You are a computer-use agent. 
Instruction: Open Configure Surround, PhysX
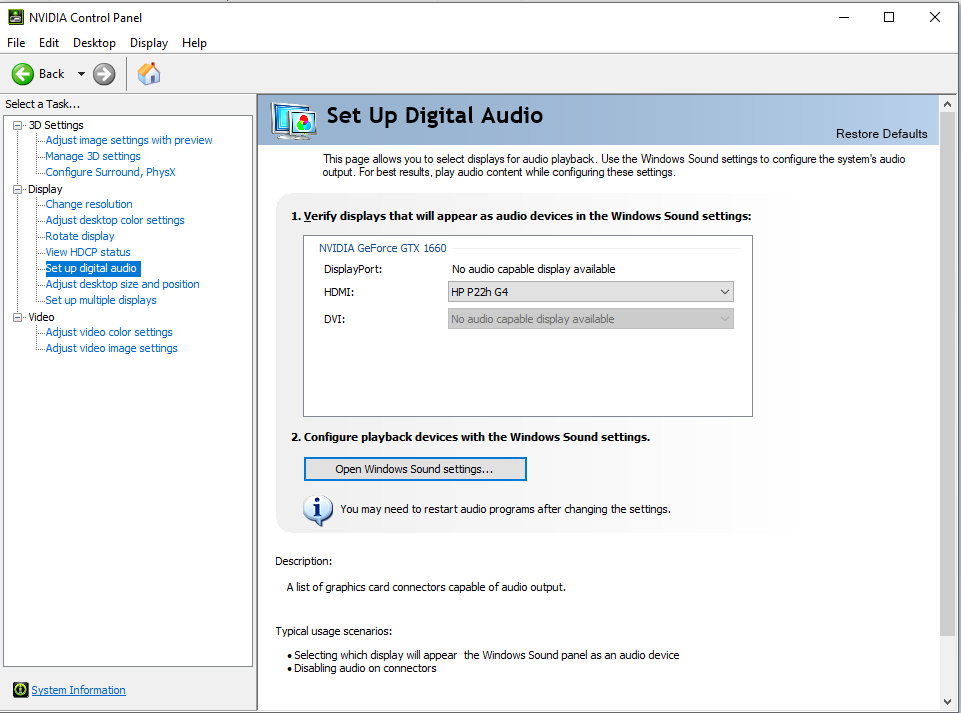110,172
